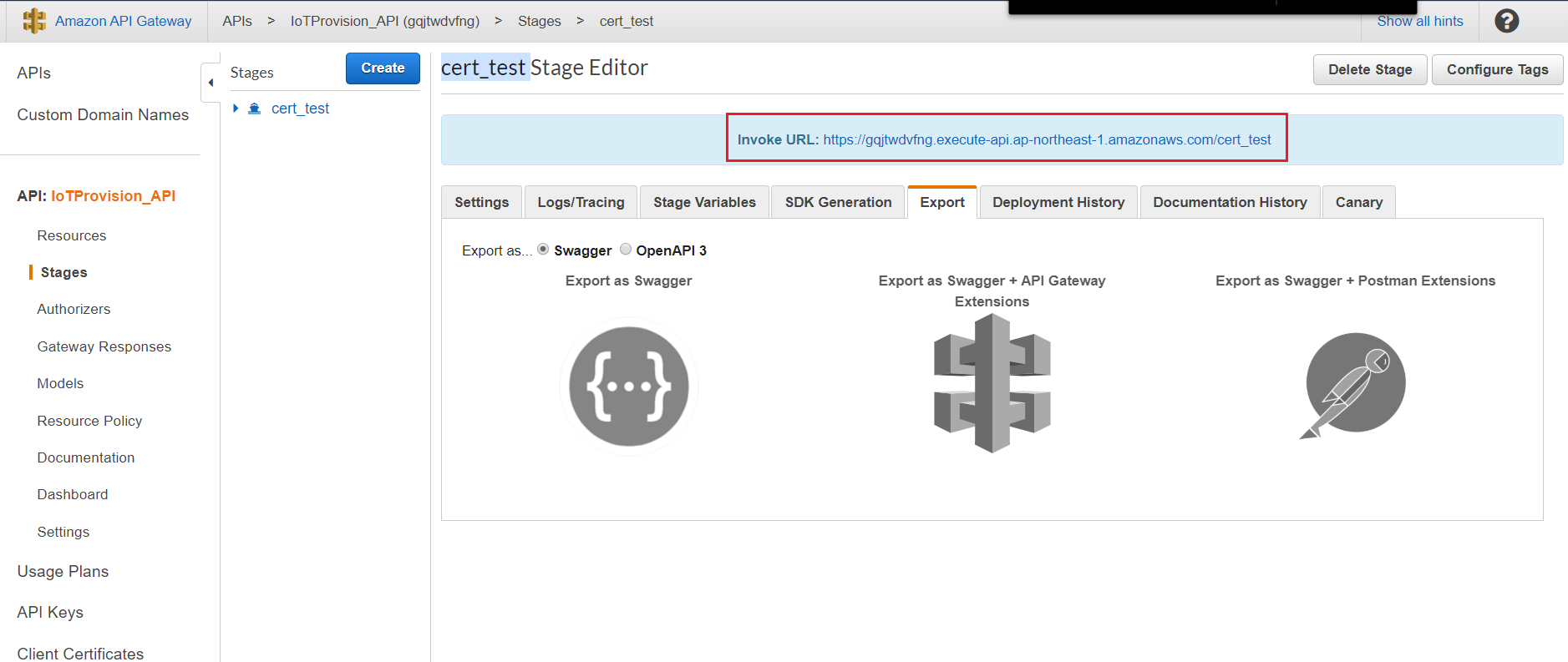Image resolution: width=1568 pixels, height=662 pixels.
Task: Click the Create stage button
Action: point(383,68)
